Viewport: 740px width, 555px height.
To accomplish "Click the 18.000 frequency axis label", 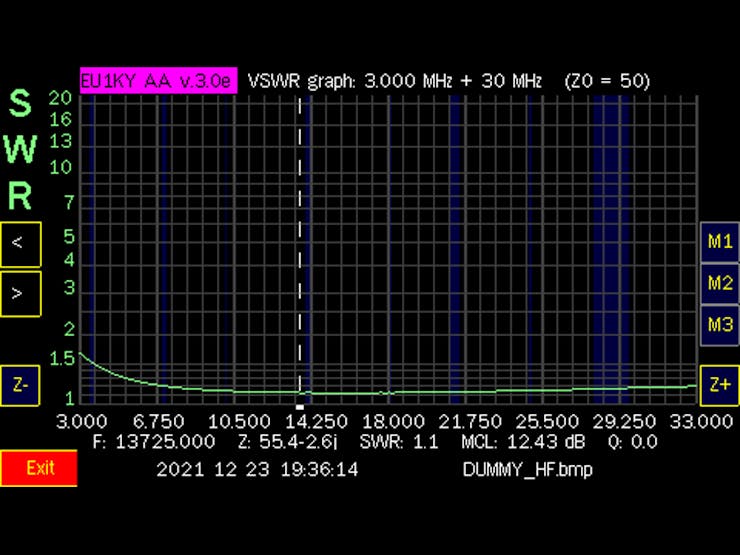I will pyautogui.click(x=394, y=421).
